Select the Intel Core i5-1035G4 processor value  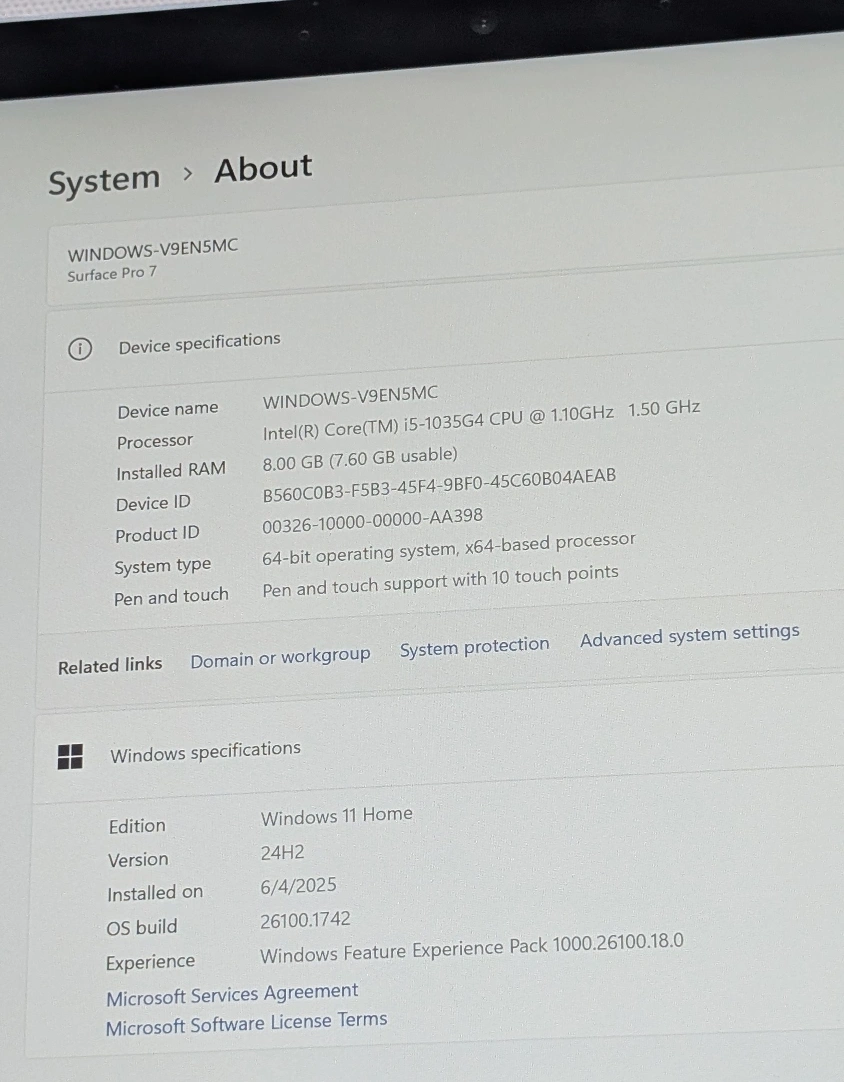click(x=481, y=420)
